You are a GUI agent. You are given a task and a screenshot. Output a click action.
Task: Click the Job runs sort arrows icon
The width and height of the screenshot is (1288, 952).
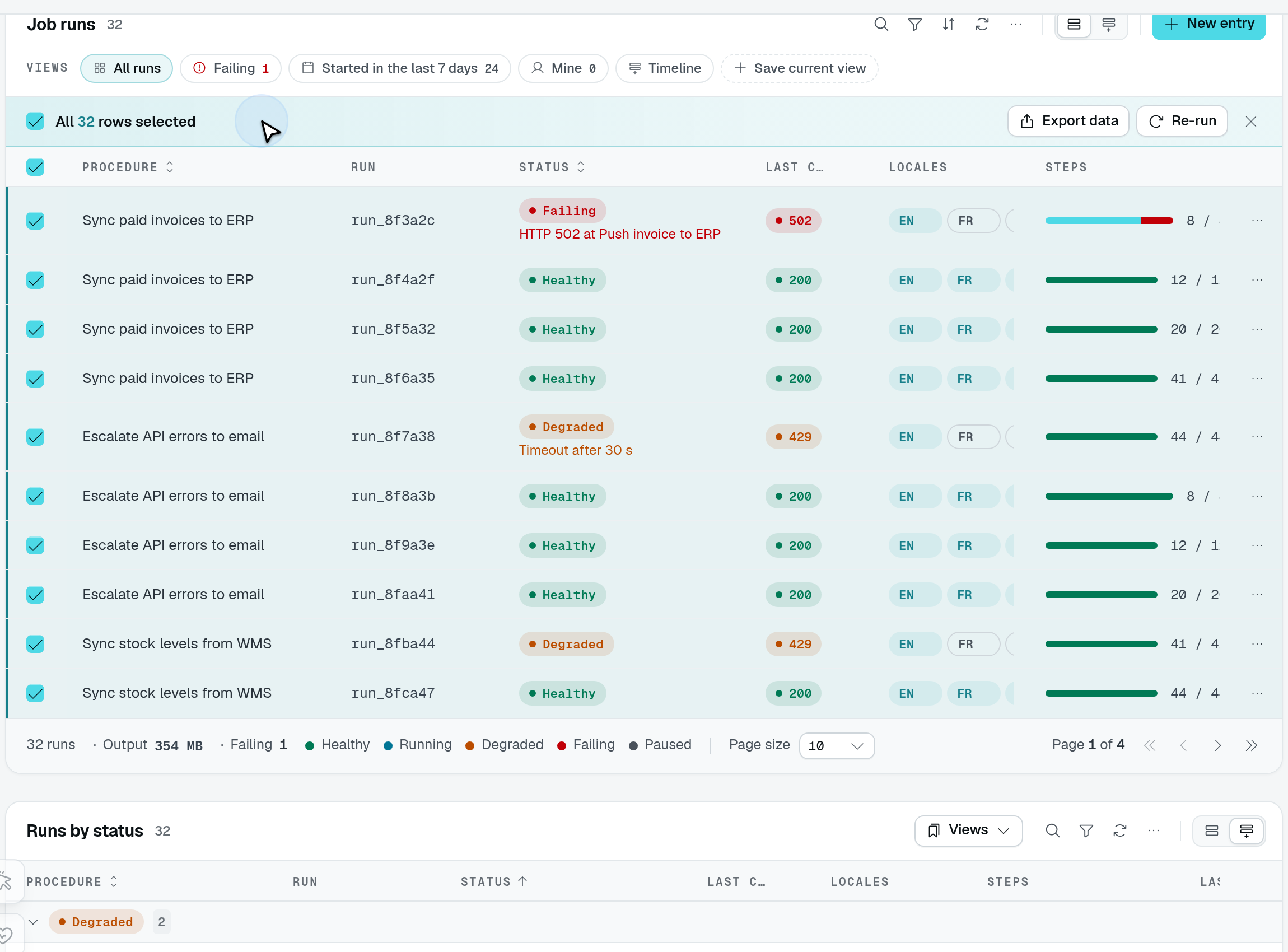click(949, 24)
